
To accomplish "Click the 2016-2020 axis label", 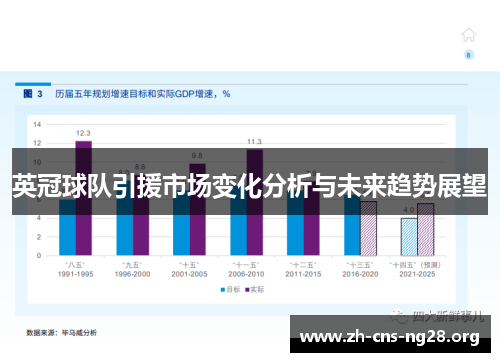I will tap(360, 274).
